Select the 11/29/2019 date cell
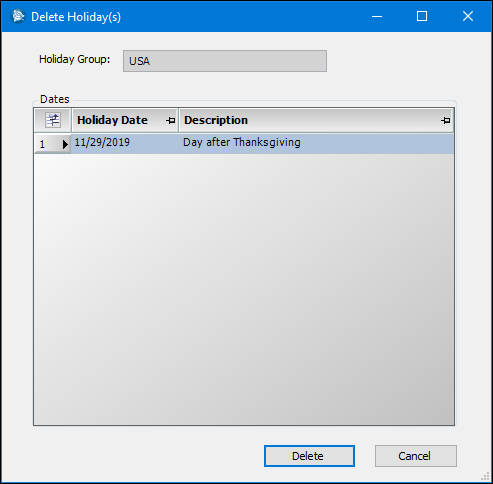 pos(125,143)
